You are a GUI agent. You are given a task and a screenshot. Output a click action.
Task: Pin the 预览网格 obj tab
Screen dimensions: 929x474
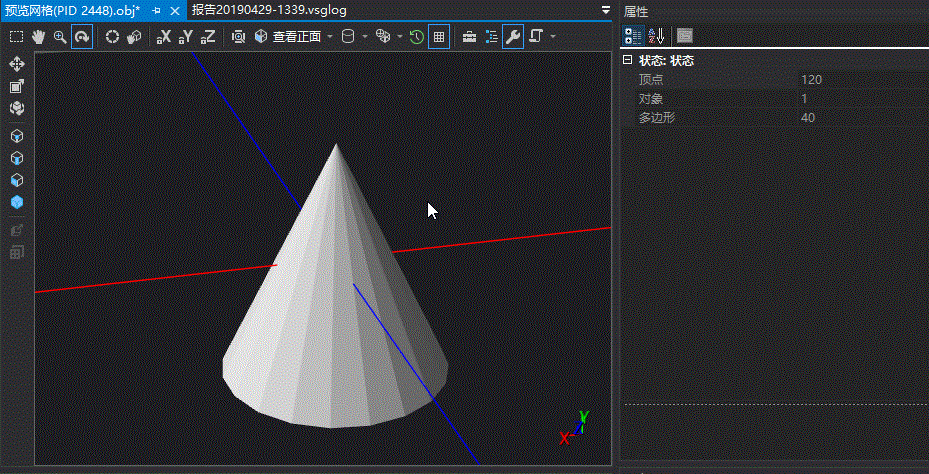click(x=156, y=11)
